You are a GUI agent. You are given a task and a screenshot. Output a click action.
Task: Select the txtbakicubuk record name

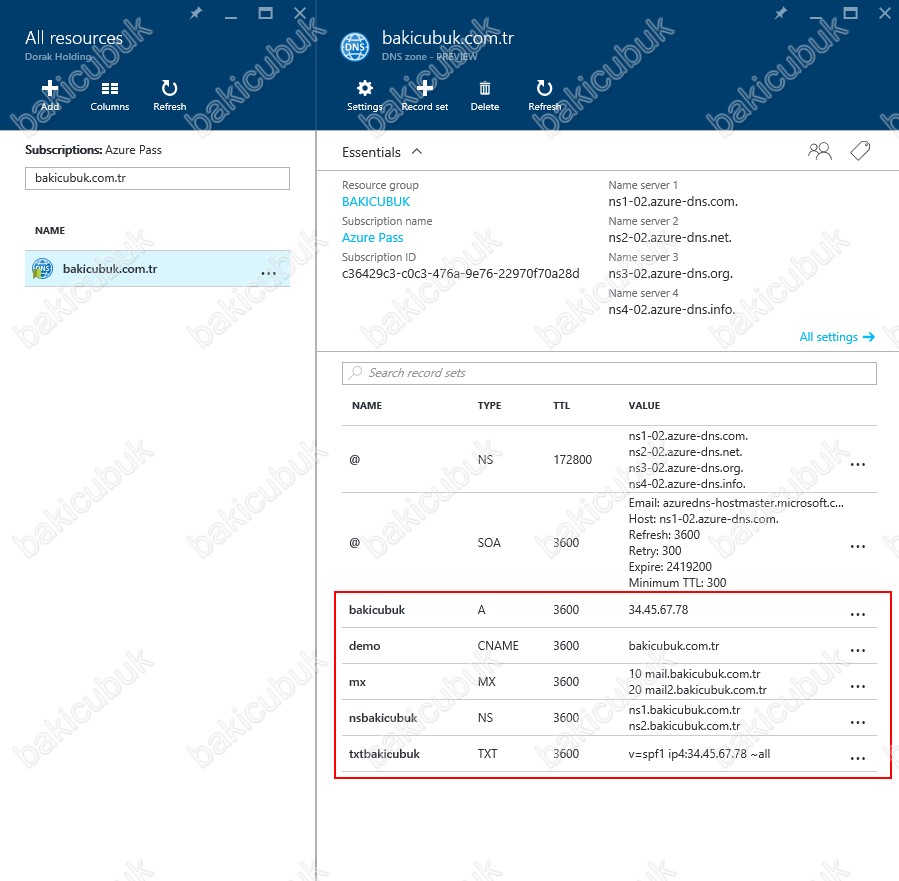[384, 754]
